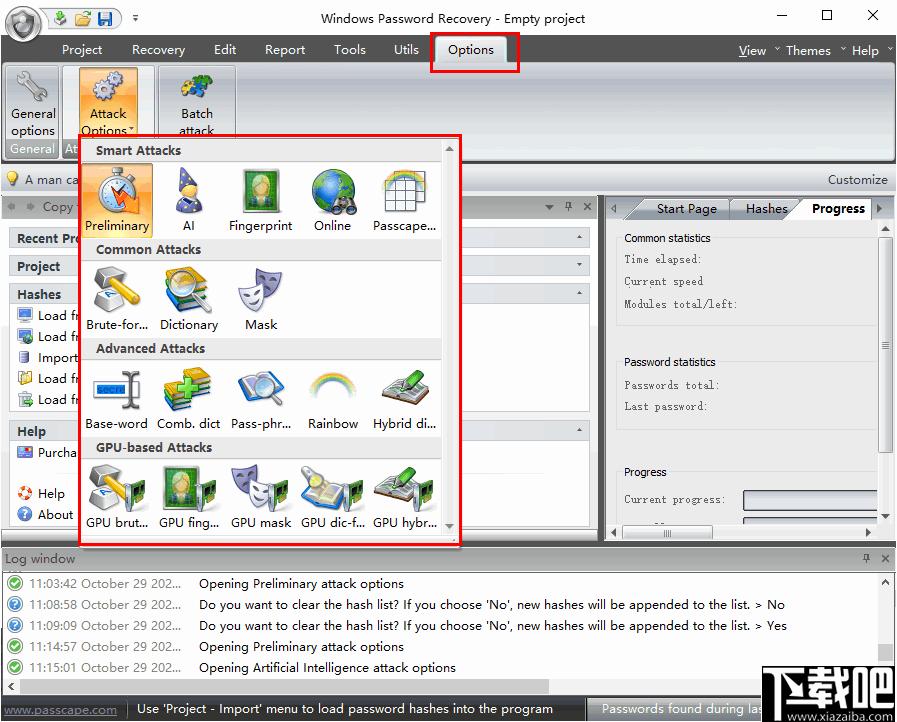
Task: Switch to the Report tab
Action: 284,50
